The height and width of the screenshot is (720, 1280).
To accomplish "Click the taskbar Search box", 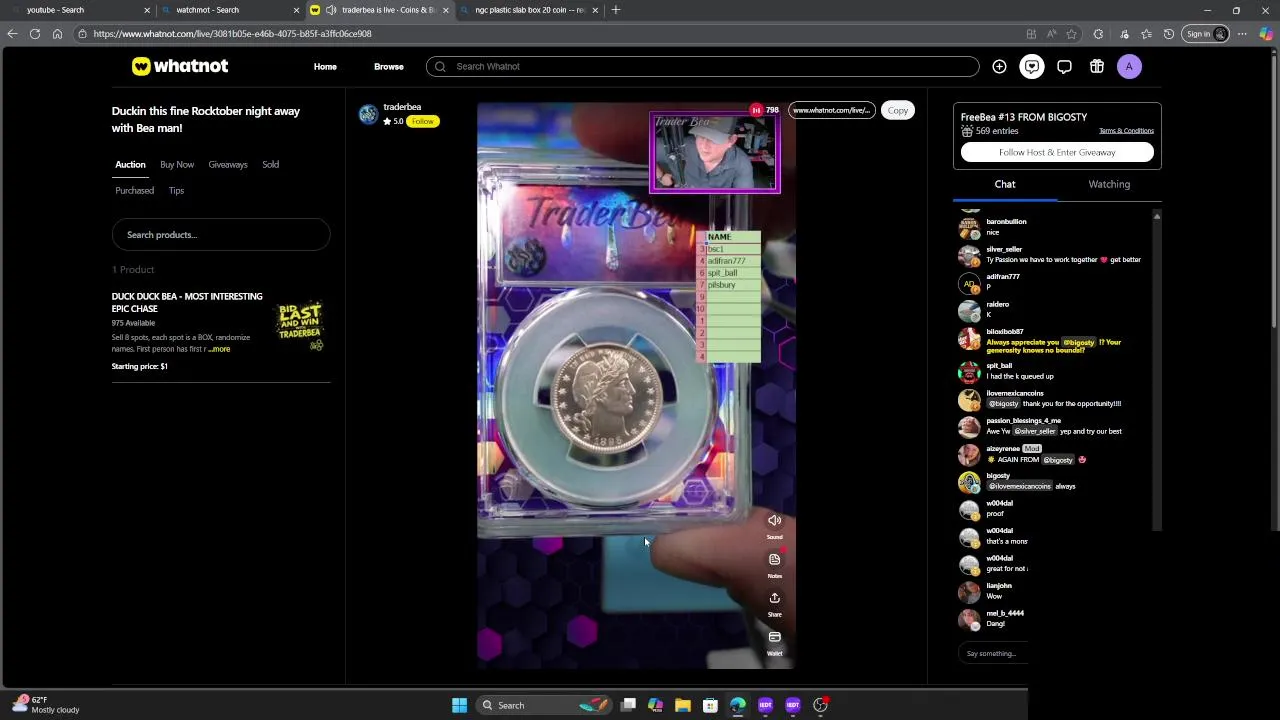I will coord(542,705).
